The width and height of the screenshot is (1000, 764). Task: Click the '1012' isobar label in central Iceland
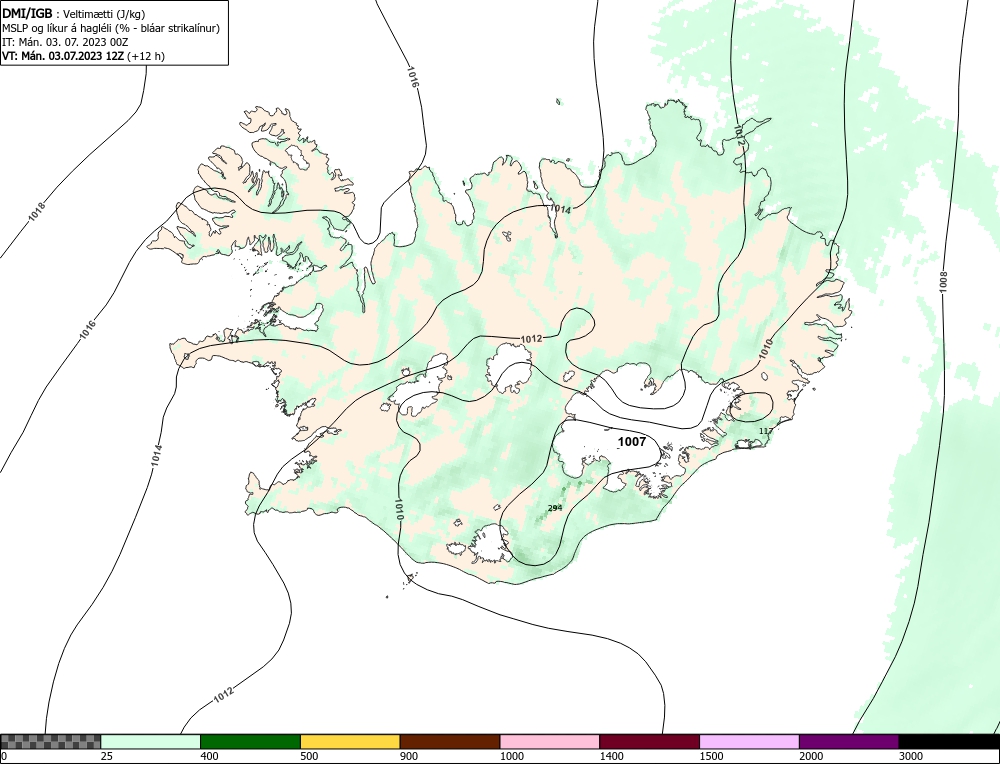pos(531,339)
